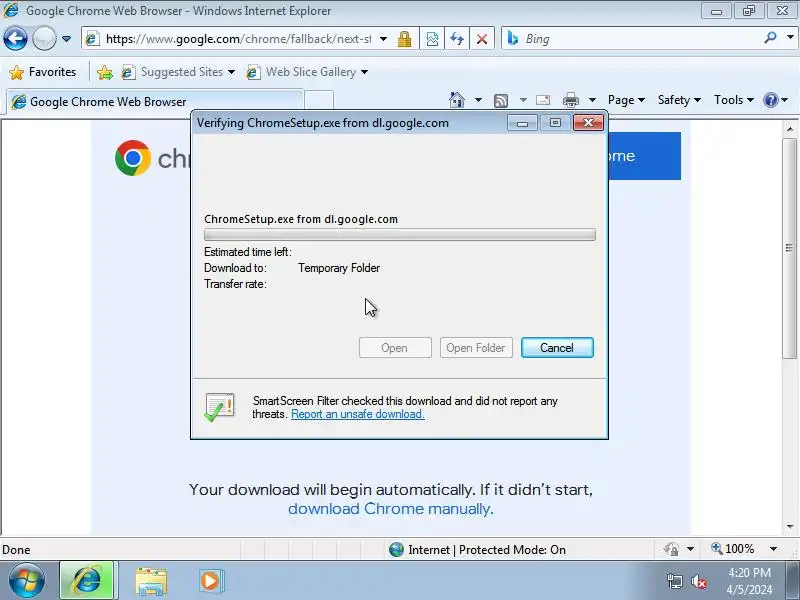The image size is (800, 600).
Task: Click the security lock icon
Action: (x=405, y=39)
